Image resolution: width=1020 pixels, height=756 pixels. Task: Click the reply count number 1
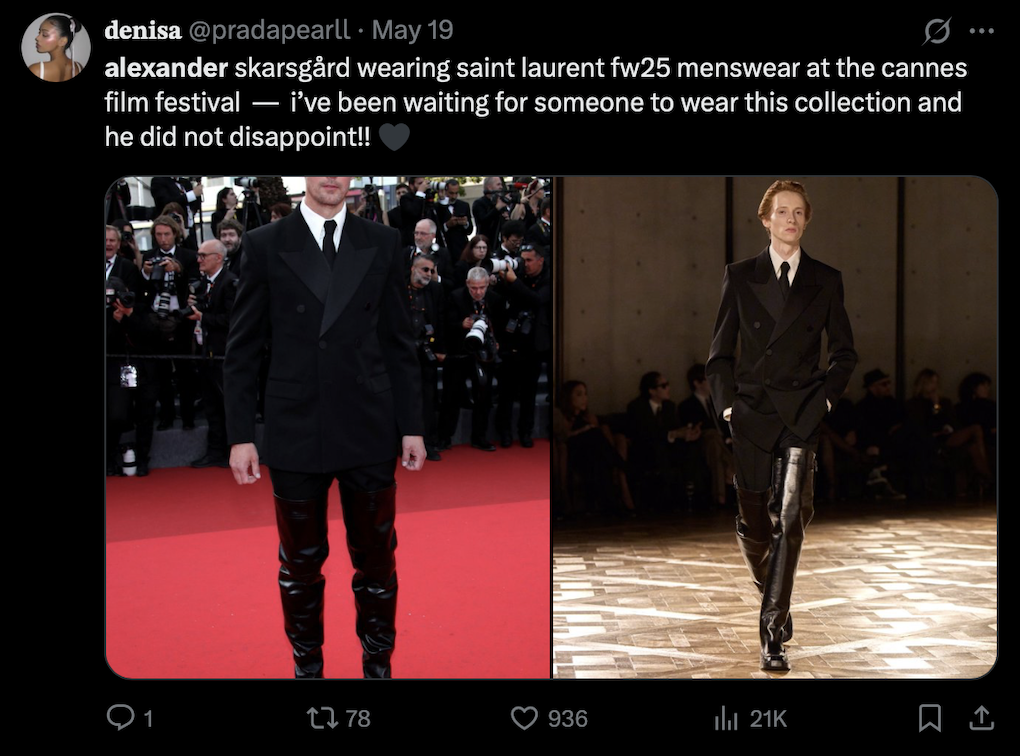pos(148,719)
